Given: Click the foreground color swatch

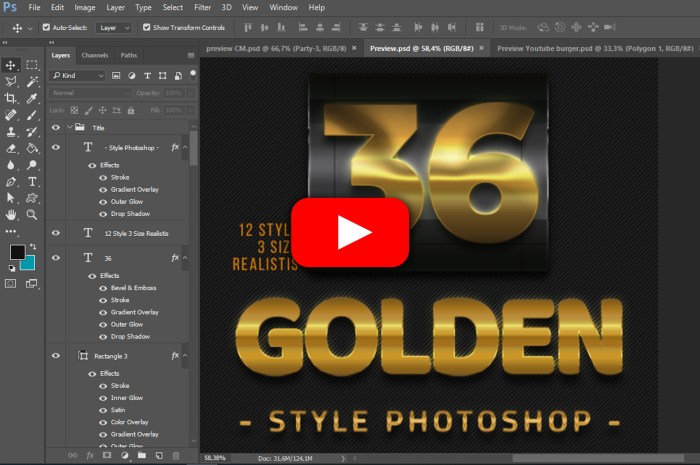Looking at the screenshot, I should tap(18, 252).
